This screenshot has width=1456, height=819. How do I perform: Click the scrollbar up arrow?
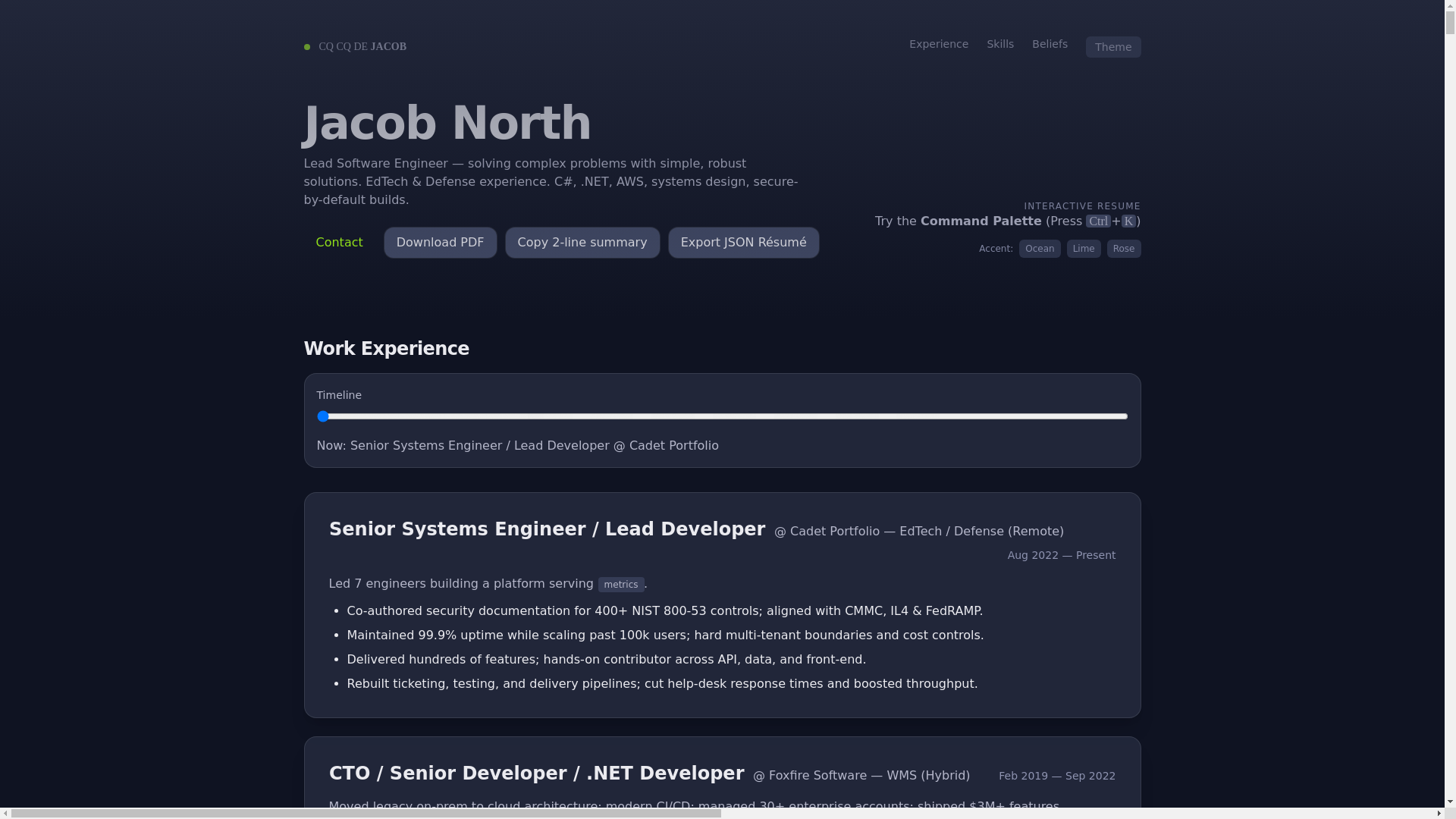1450,5
